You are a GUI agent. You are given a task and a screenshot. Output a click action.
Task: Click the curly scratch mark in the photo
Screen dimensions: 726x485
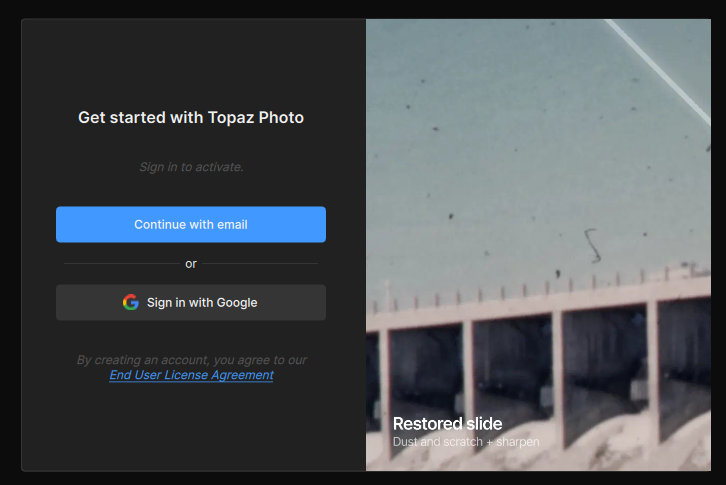click(x=591, y=243)
